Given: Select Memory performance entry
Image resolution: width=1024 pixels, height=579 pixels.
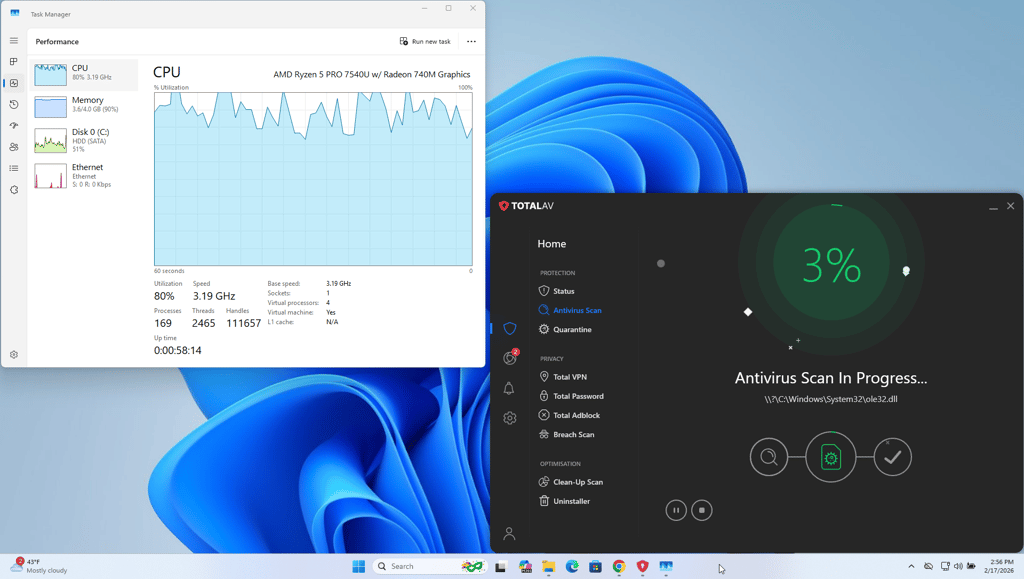Looking at the screenshot, I should (84, 106).
